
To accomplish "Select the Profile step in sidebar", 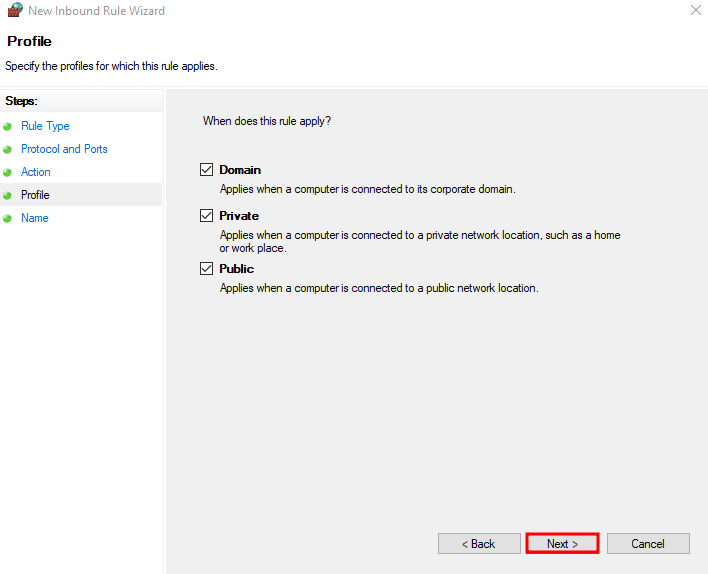I will point(35,195).
